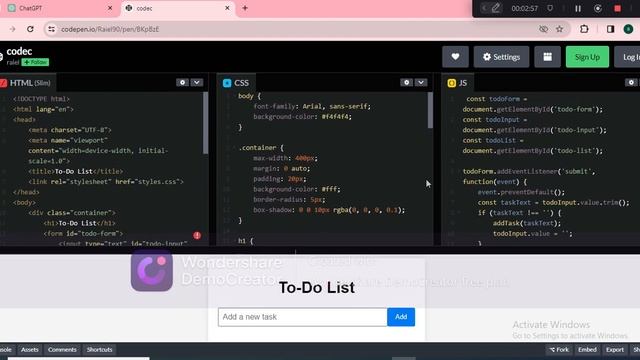
Task: Click '<div class="container">' HTML line
Action: pos(72,213)
